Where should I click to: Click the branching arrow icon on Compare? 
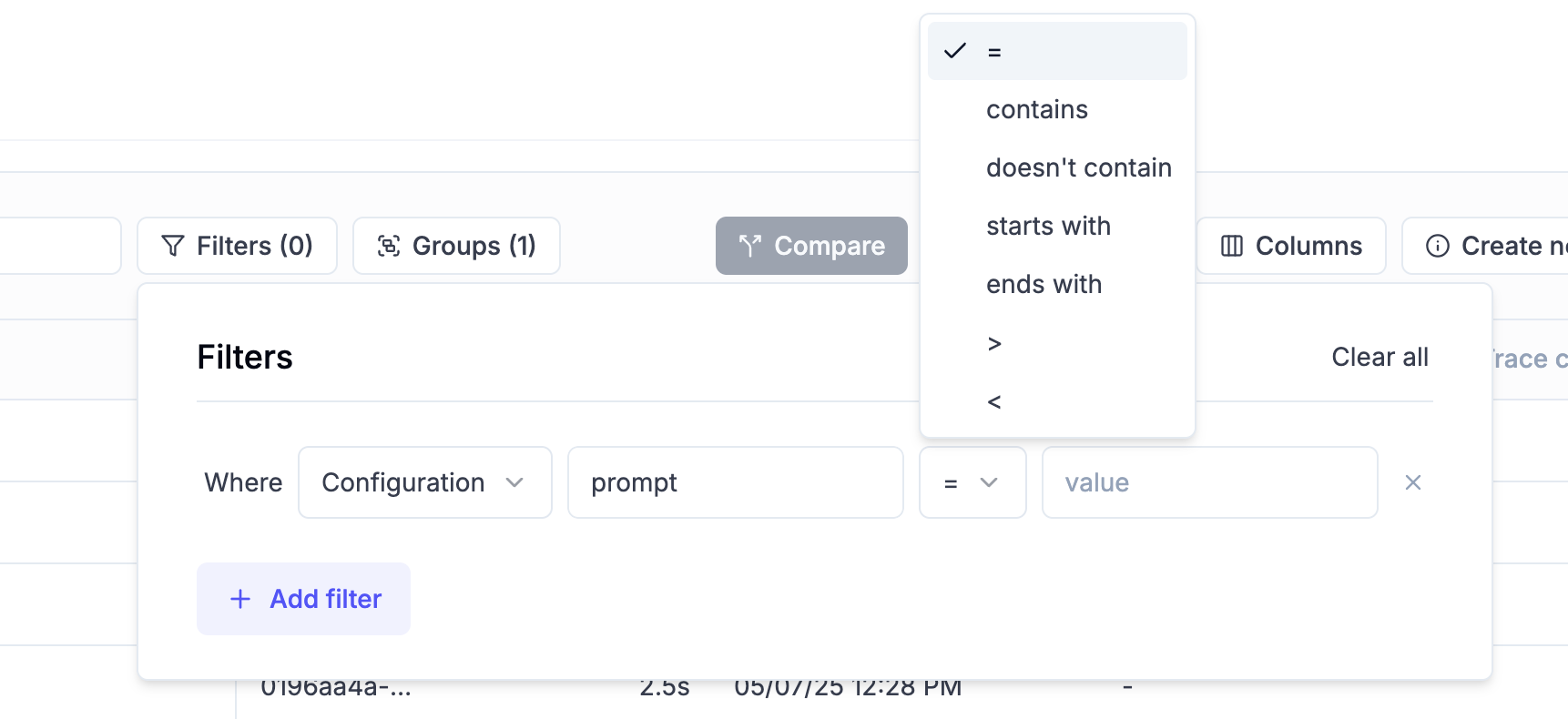[749, 246]
